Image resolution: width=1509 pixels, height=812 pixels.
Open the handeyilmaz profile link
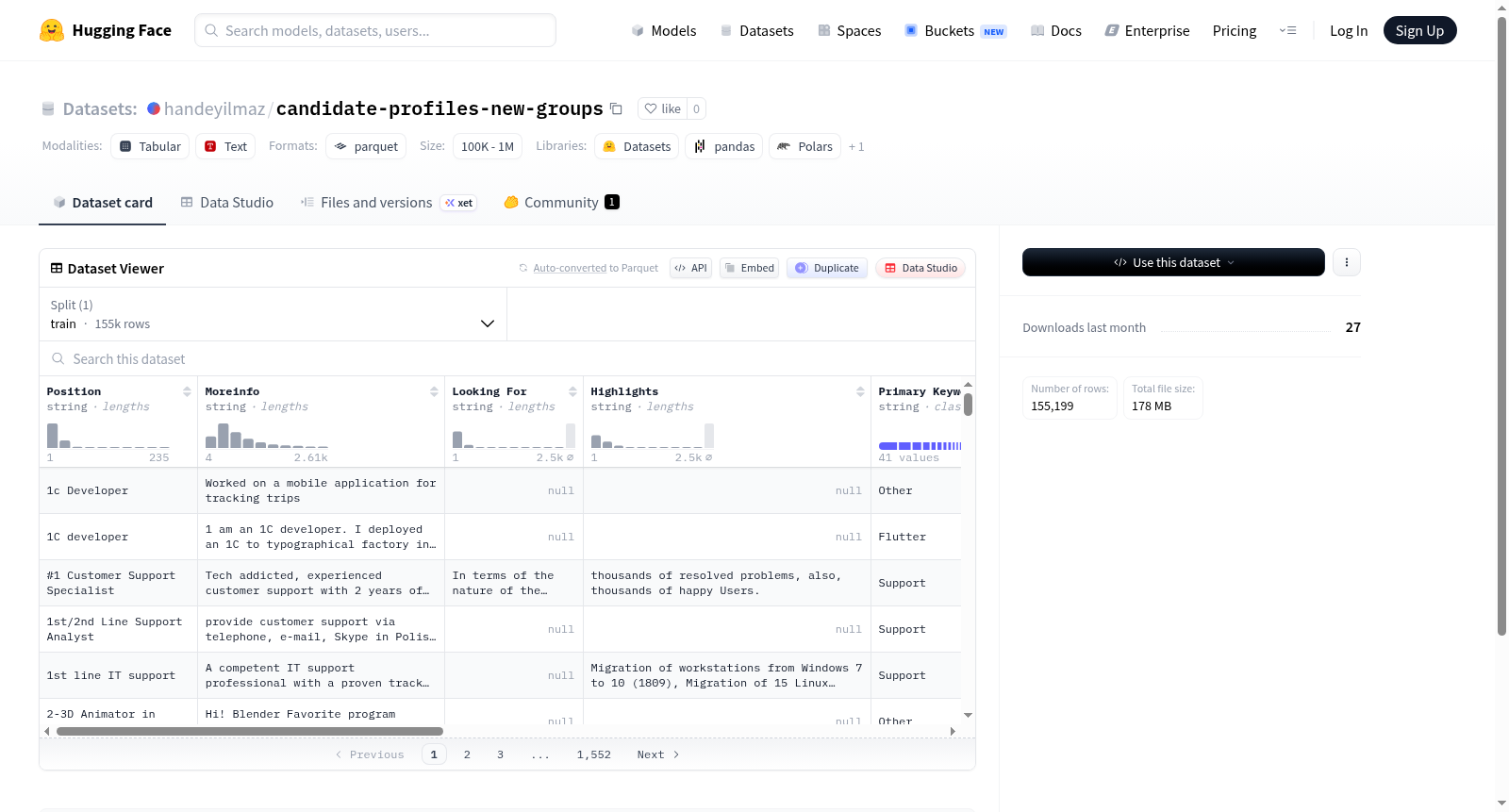(x=214, y=108)
